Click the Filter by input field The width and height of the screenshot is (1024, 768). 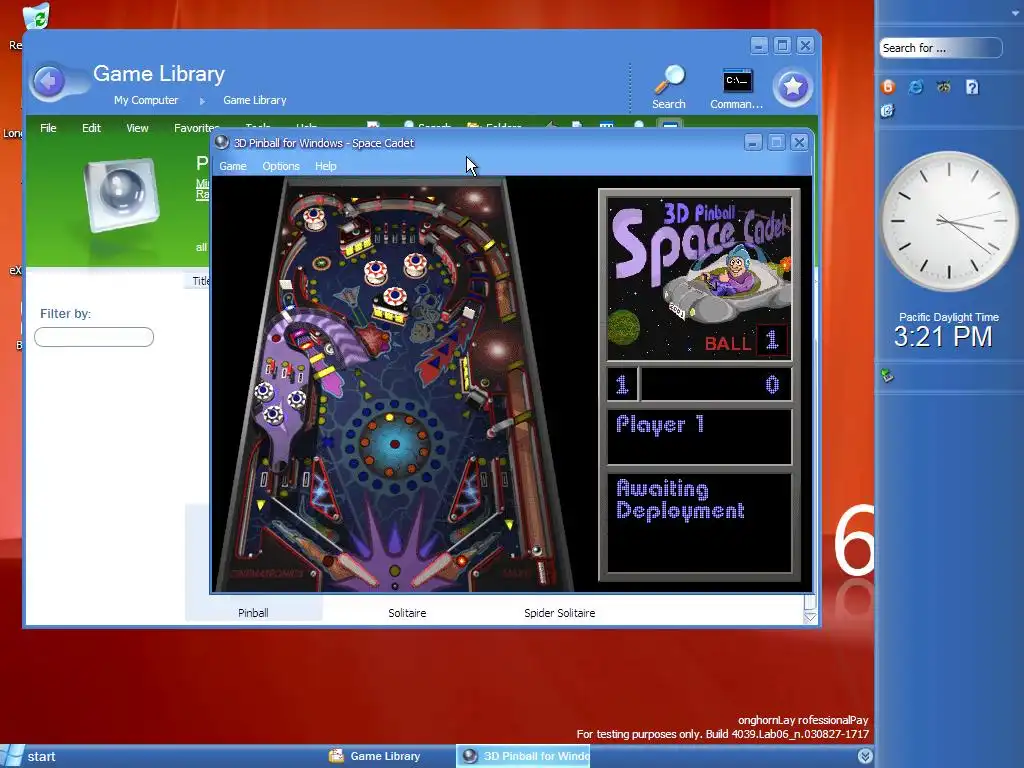[94, 337]
